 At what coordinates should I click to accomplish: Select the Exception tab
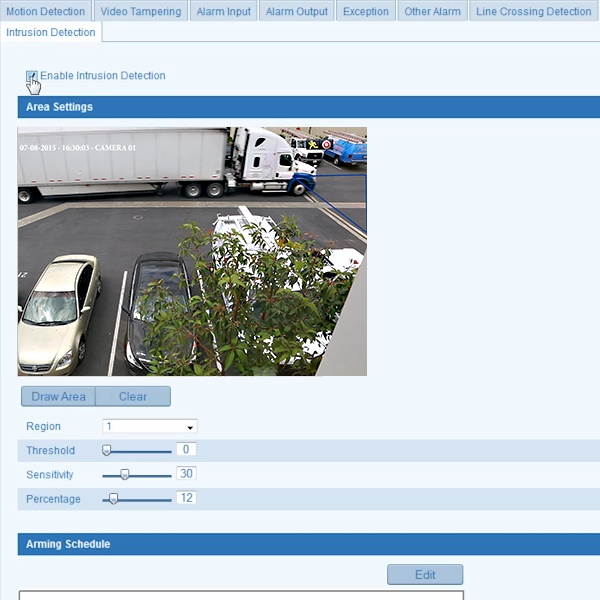tap(365, 12)
